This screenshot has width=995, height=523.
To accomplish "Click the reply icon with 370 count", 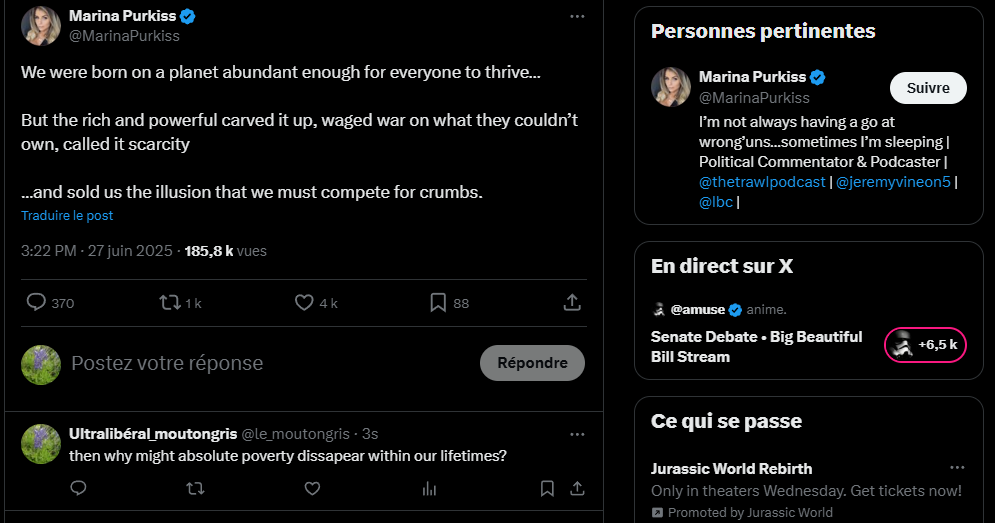I will pos(36,302).
